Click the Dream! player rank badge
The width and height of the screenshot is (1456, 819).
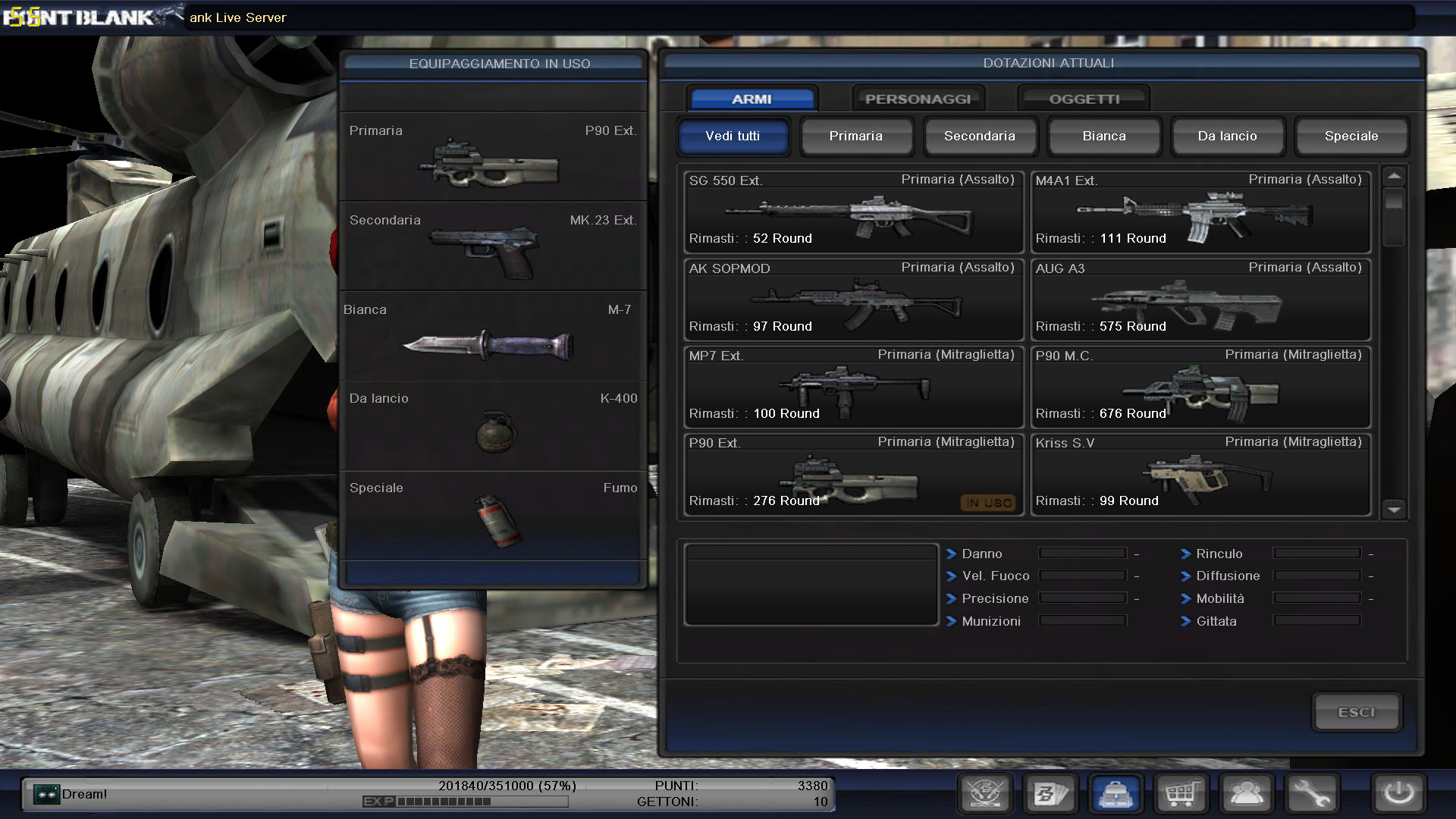point(46,794)
